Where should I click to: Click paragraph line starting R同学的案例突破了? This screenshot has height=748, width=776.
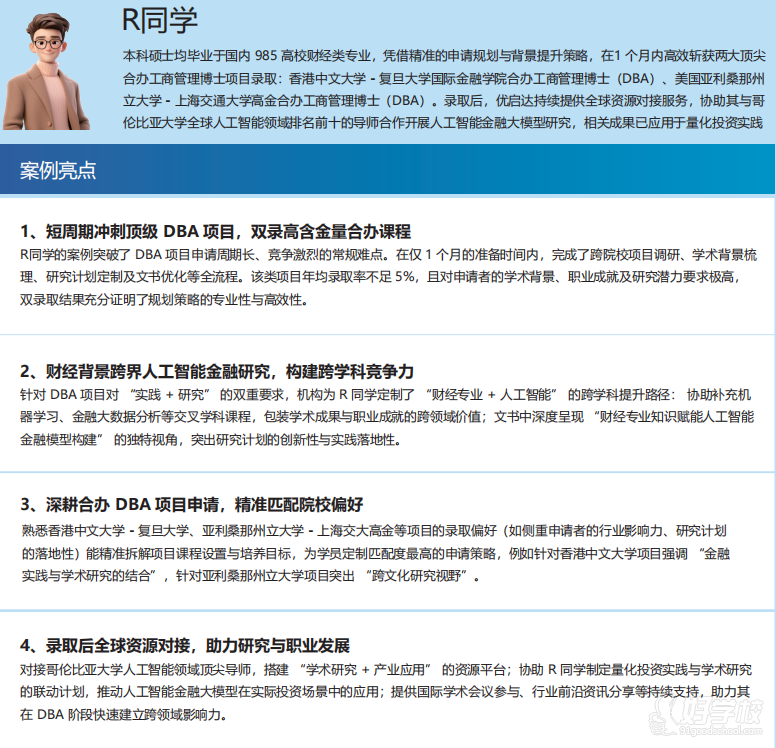click(388, 254)
